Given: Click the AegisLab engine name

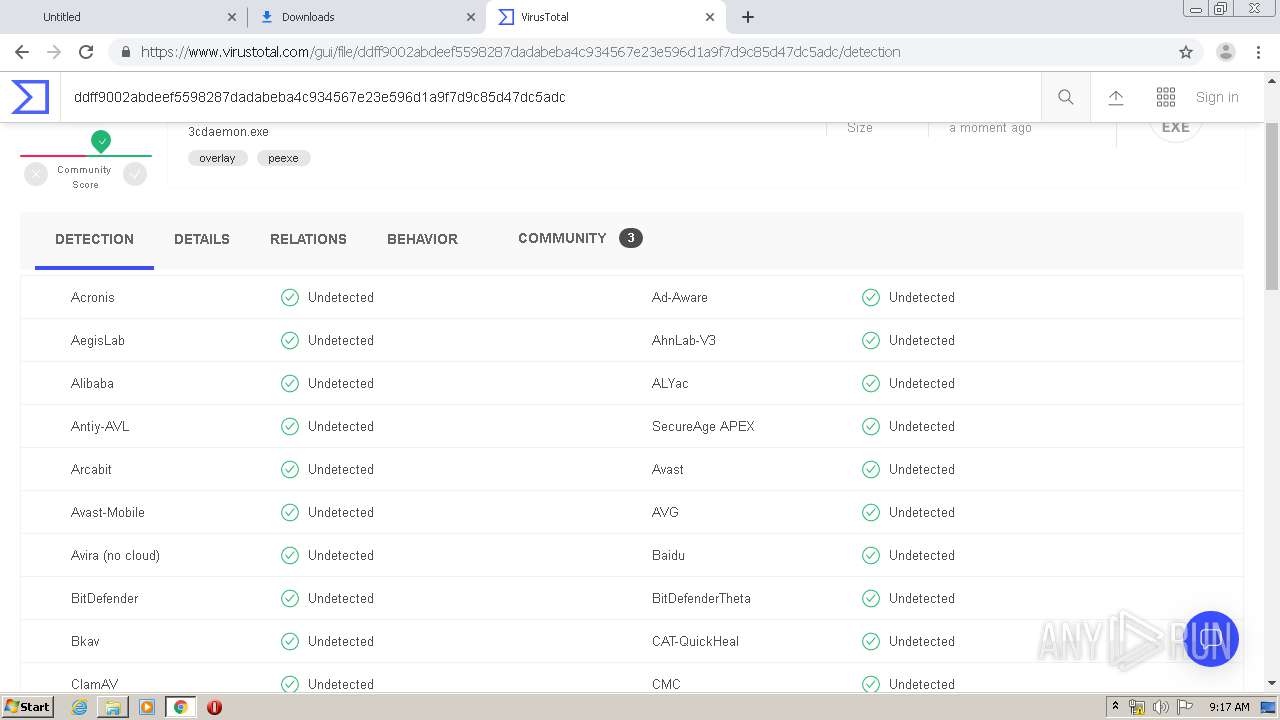Looking at the screenshot, I should coord(98,340).
